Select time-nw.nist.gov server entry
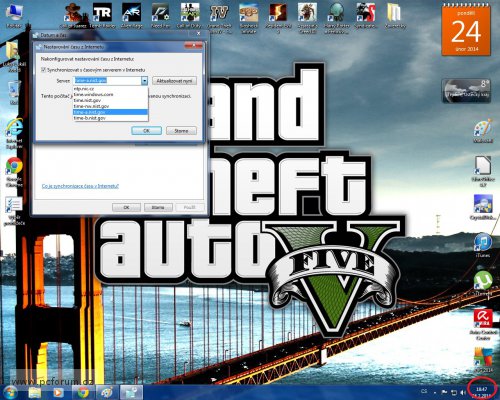Viewport: 500px width, 400px height. point(91,106)
